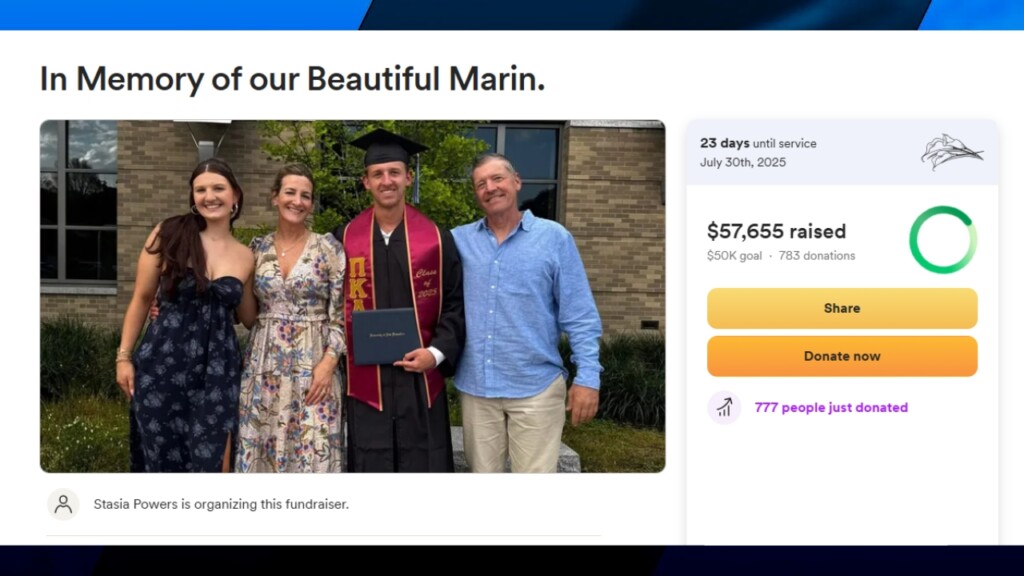Click the diploma cover held in the photo
The width and height of the screenshot is (1024, 576).
pos(385,336)
